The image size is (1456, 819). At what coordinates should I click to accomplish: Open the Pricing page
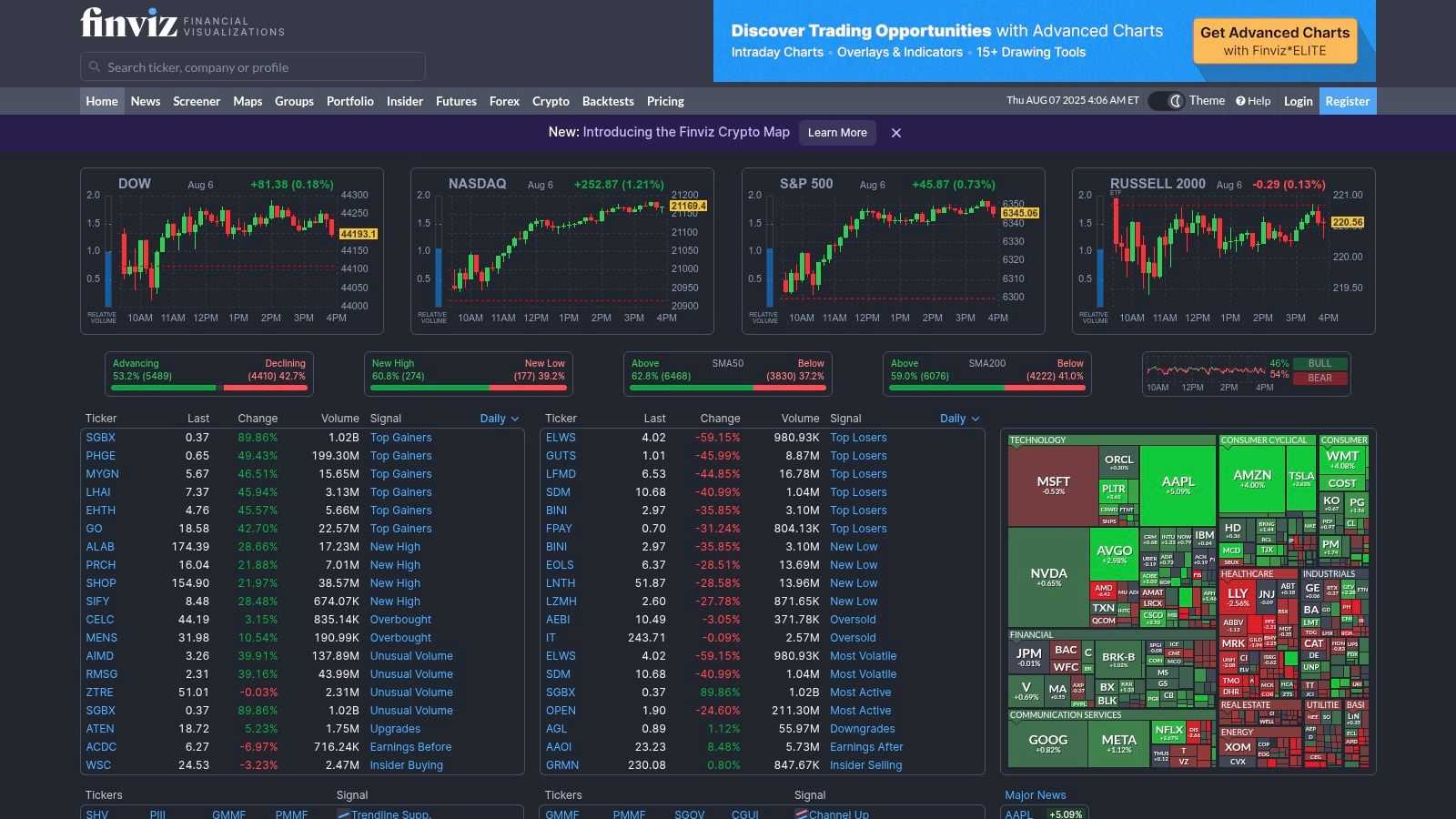(x=665, y=101)
